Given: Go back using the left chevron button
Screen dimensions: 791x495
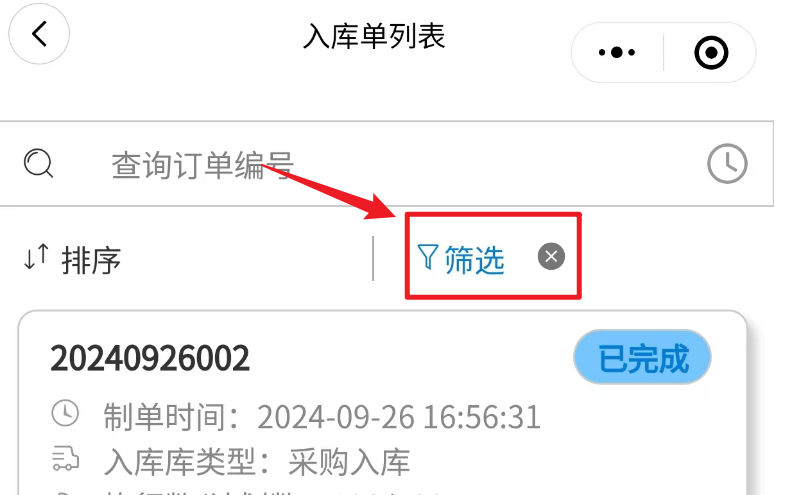Looking at the screenshot, I should tap(39, 34).
